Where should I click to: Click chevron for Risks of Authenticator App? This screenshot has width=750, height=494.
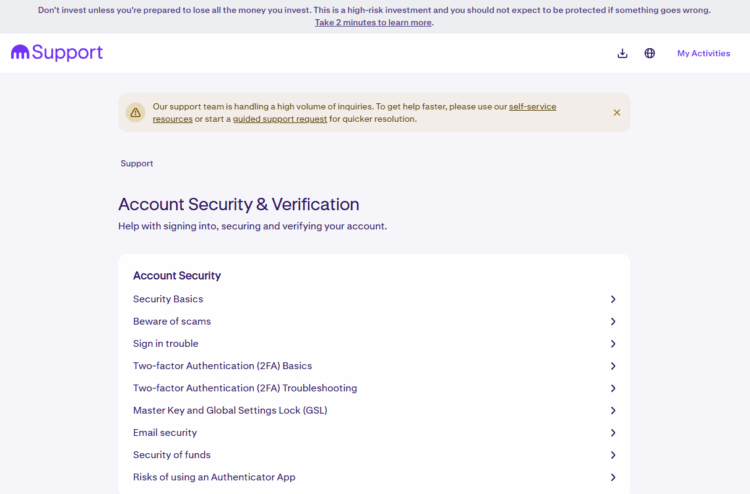(x=613, y=477)
